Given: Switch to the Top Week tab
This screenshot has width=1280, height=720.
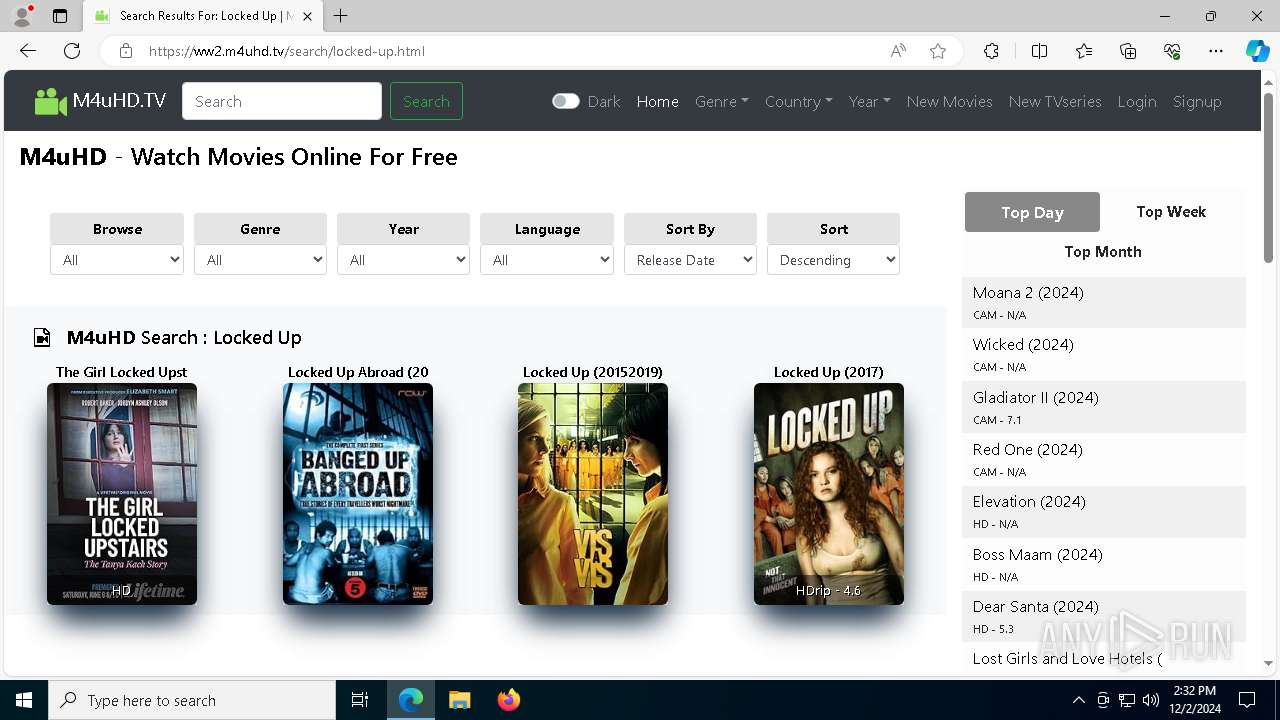Looking at the screenshot, I should pyautogui.click(x=1171, y=212).
